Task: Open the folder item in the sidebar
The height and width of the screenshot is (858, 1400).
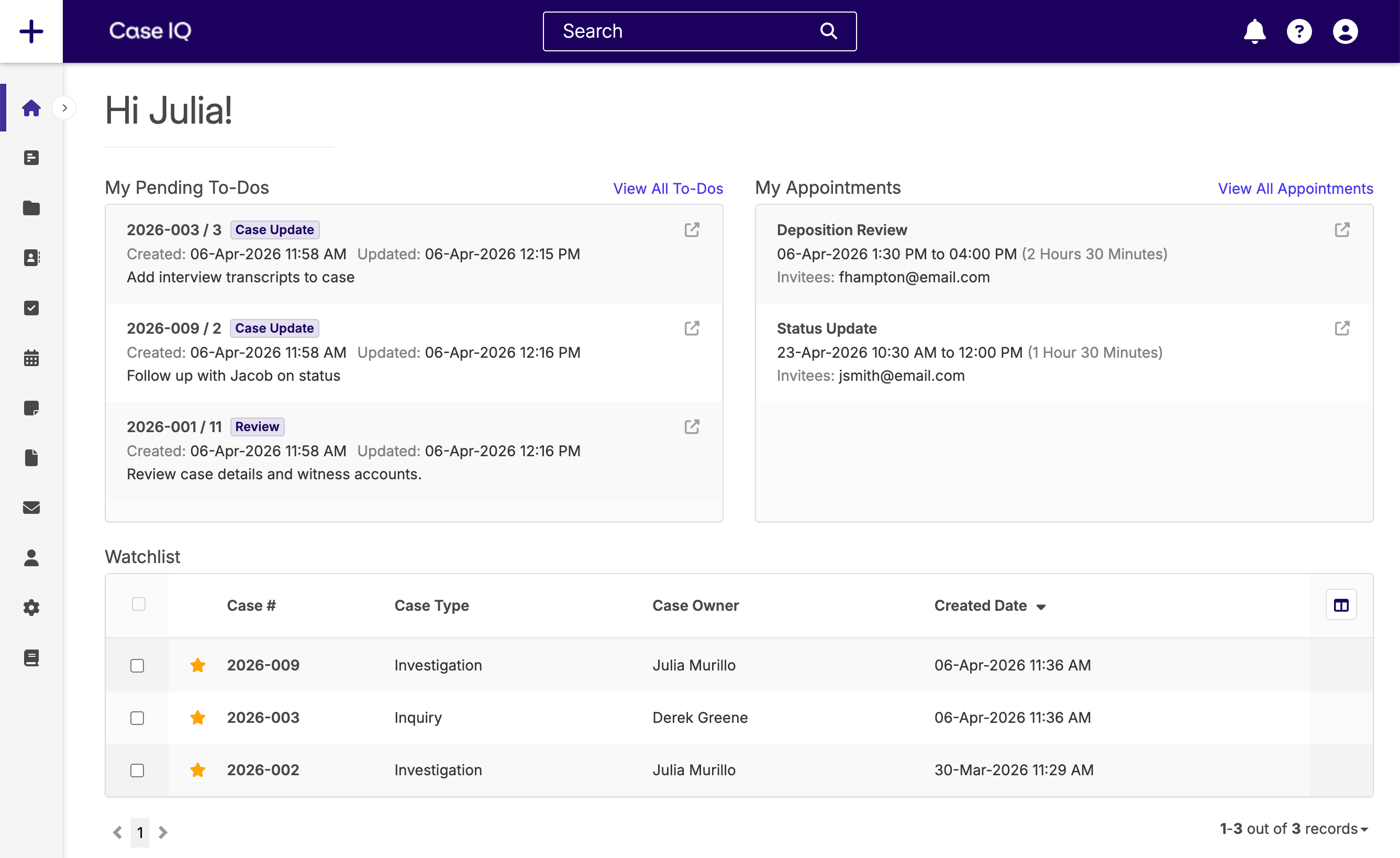Action: pos(31,207)
